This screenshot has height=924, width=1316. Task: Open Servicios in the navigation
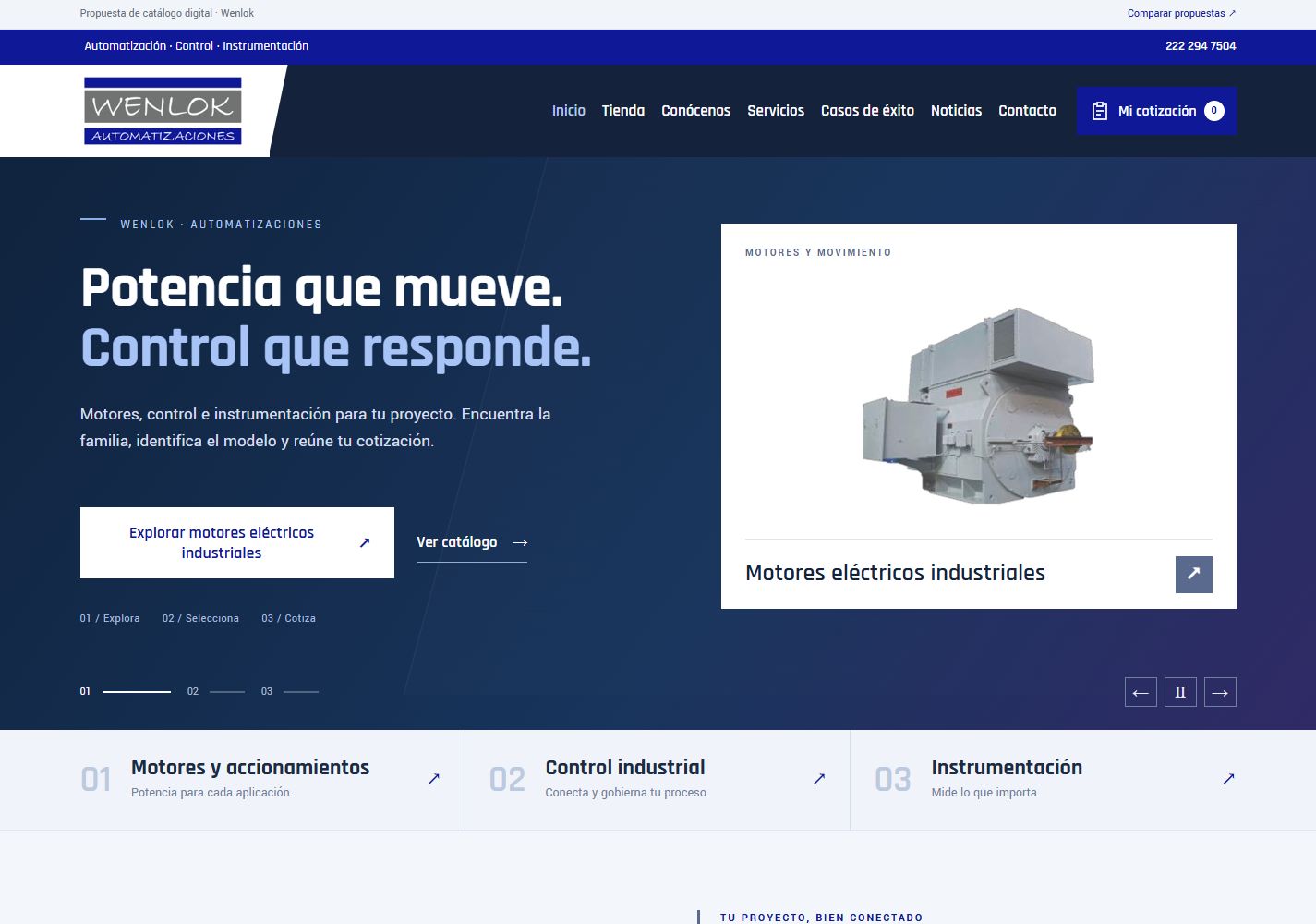tap(776, 111)
